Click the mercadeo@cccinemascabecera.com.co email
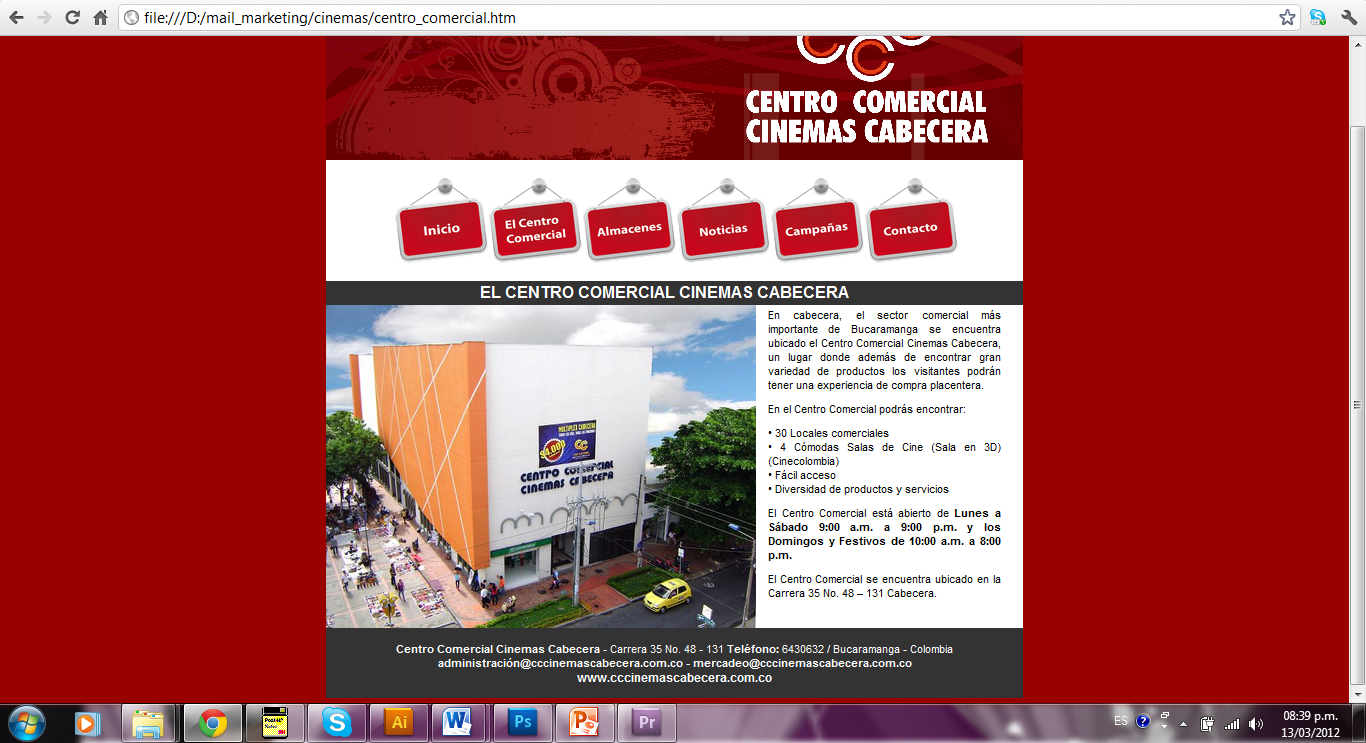 (x=802, y=663)
